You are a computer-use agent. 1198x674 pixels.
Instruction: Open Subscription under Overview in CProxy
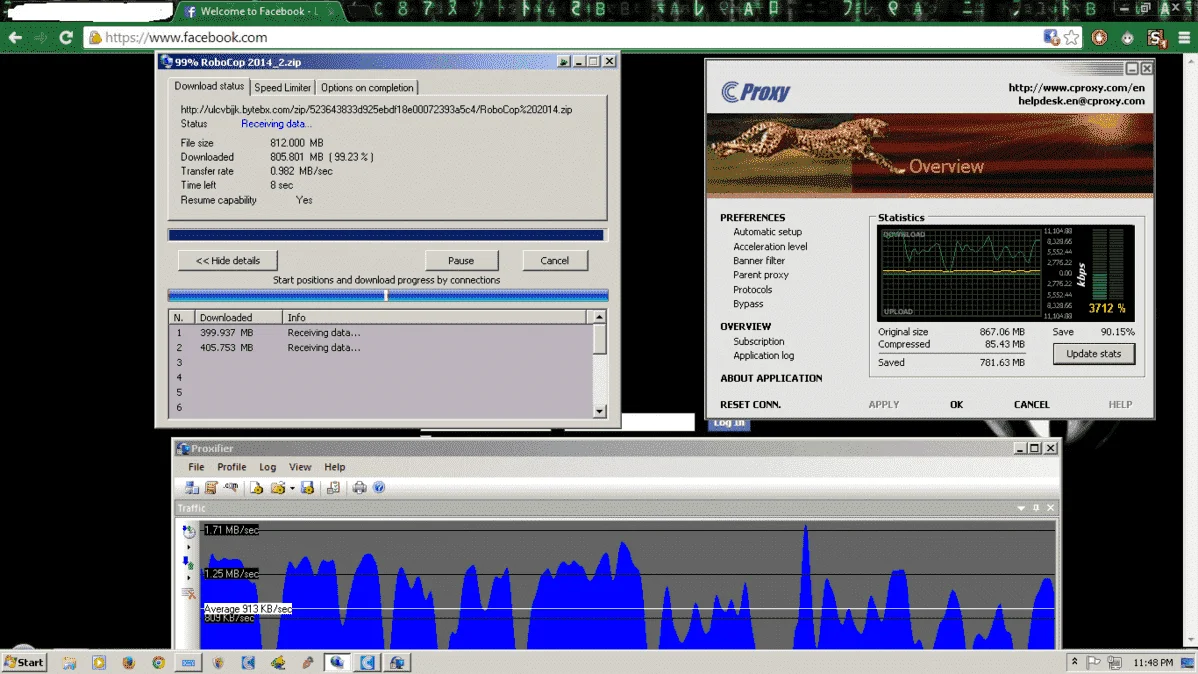[759, 342]
